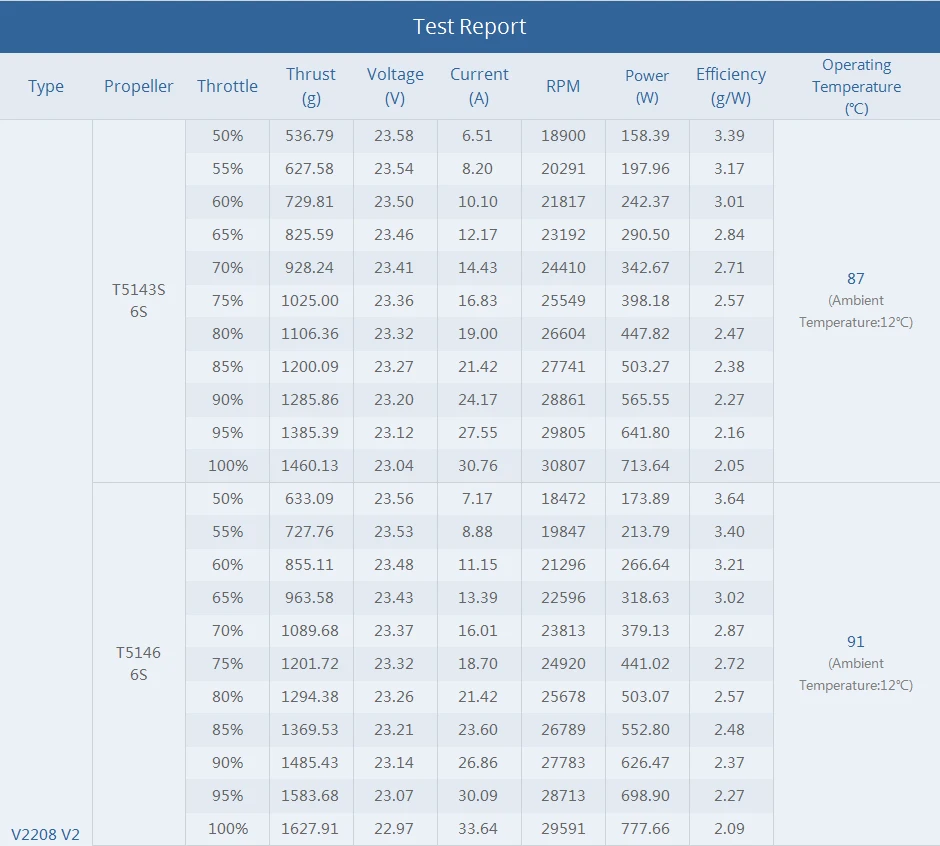Click thrust value 1460.13
The image size is (940, 846).
click(310, 465)
